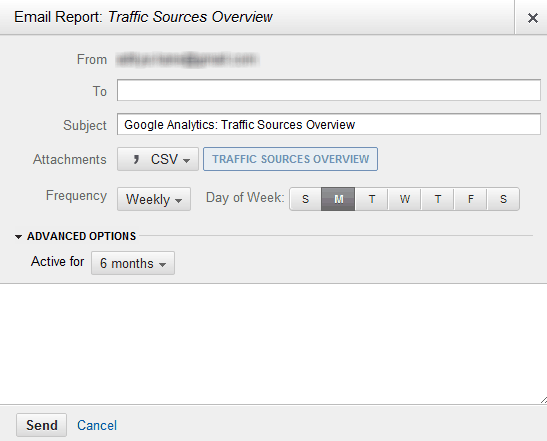
Task: Click the CSV file icon in Attachments
Action: click(136, 159)
